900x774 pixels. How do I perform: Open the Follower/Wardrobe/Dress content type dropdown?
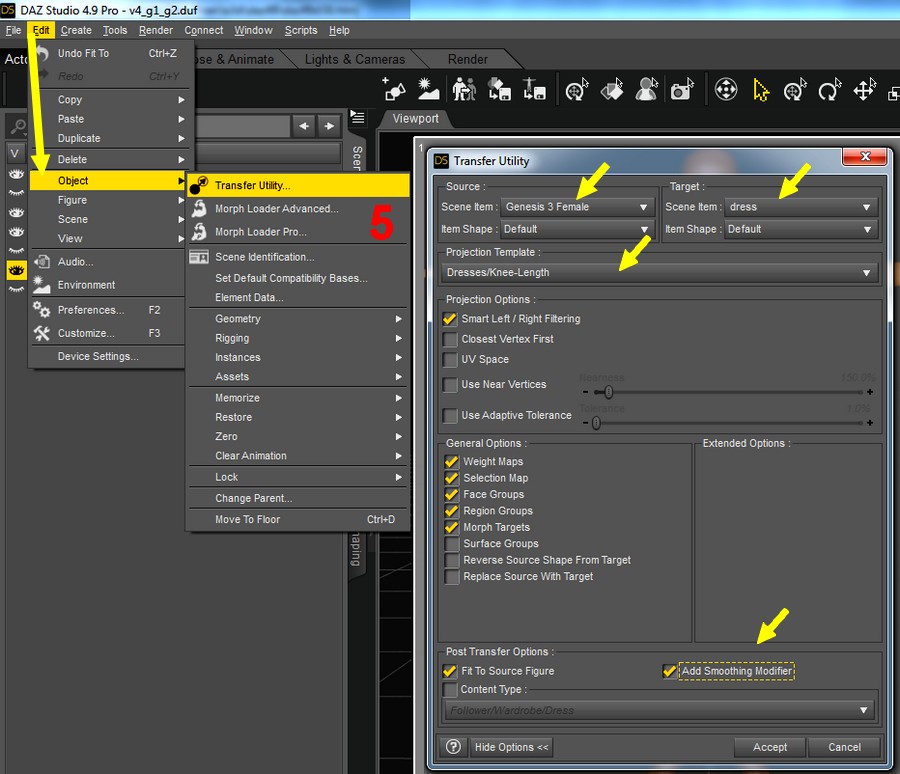coord(660,711)
